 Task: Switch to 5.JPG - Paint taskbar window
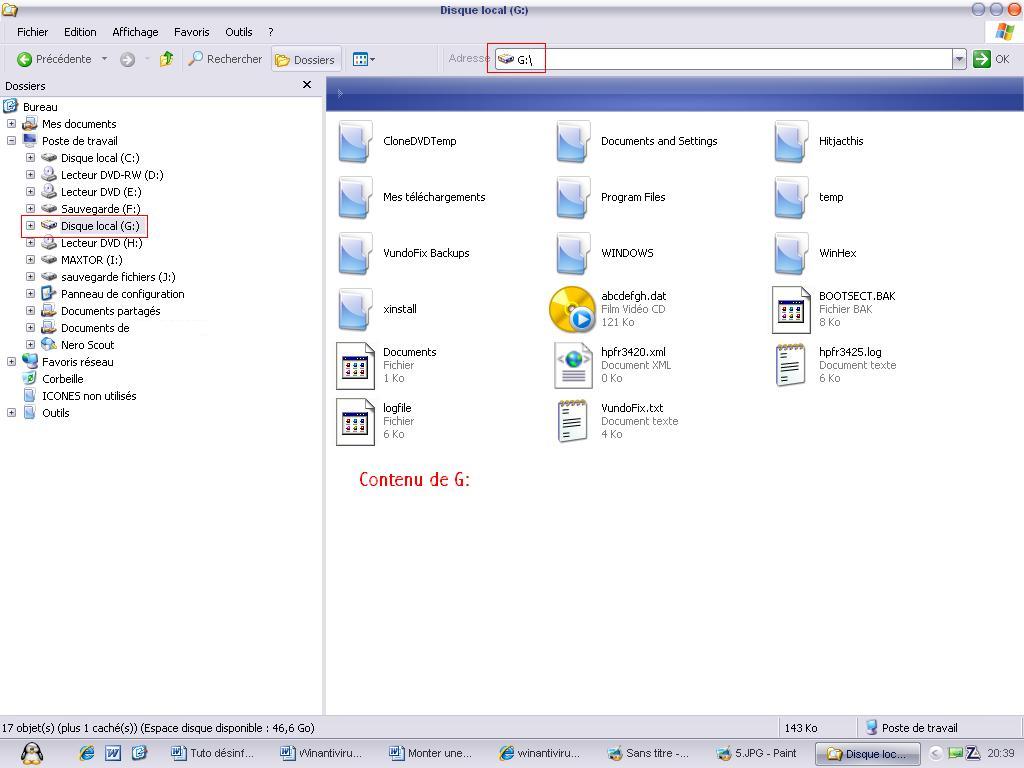tap(758, 754)
